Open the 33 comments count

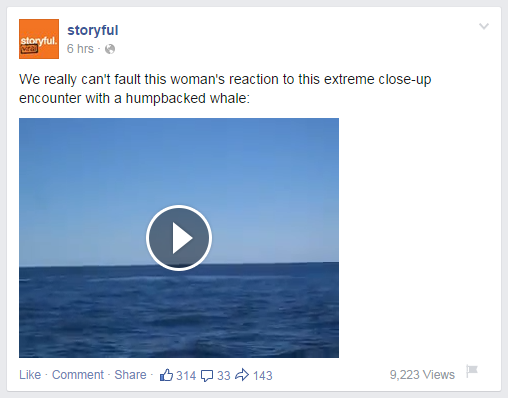224,376
